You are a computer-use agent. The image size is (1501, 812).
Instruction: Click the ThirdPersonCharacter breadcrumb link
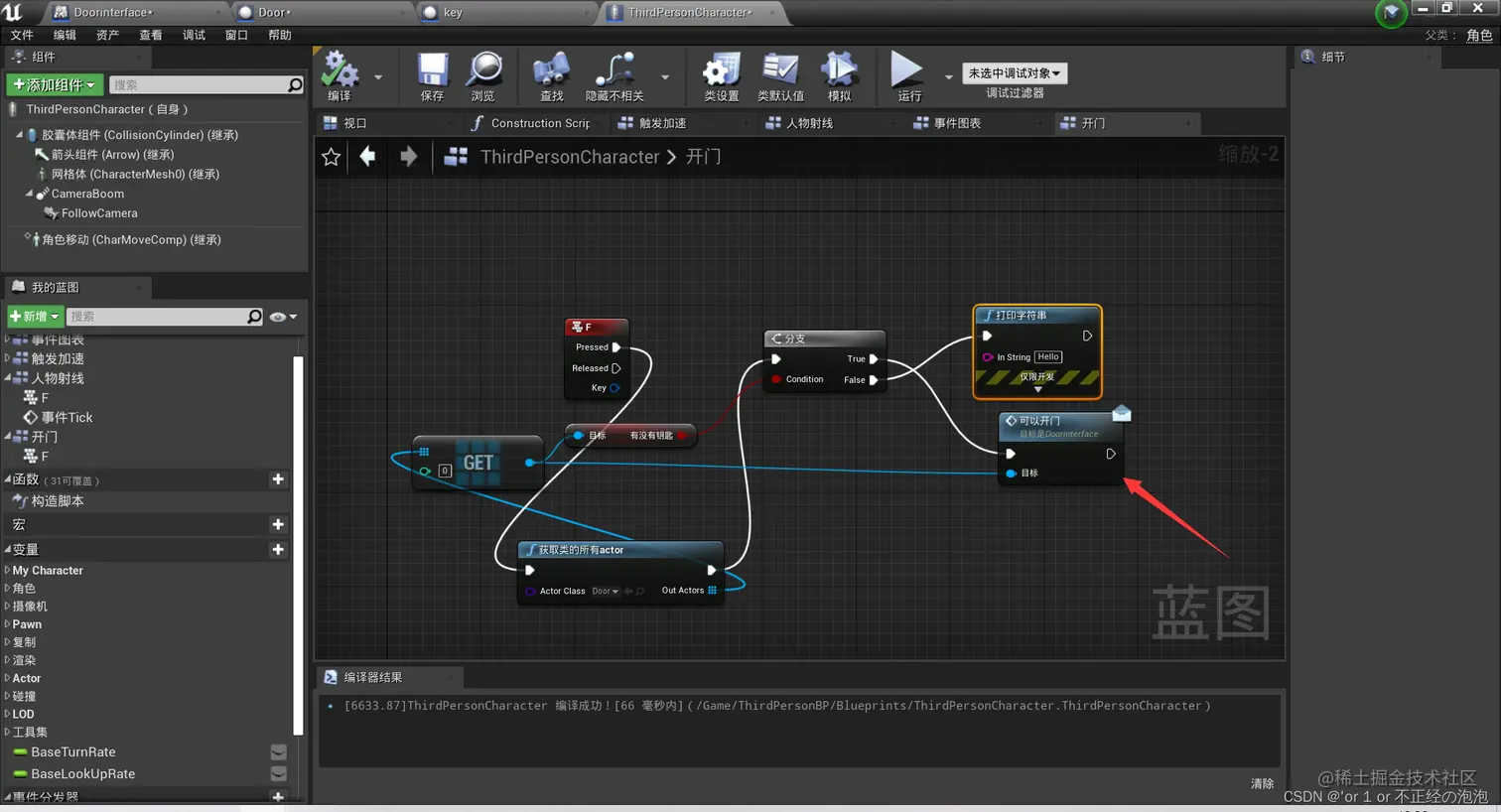(x=570, y=157)
